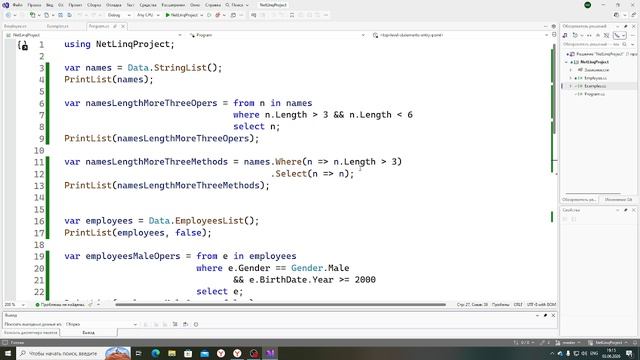The width and height of the screenshot is (640, 360).
Task: Click Solution Explorer switch views icon
Action: (x=575, y=36)
